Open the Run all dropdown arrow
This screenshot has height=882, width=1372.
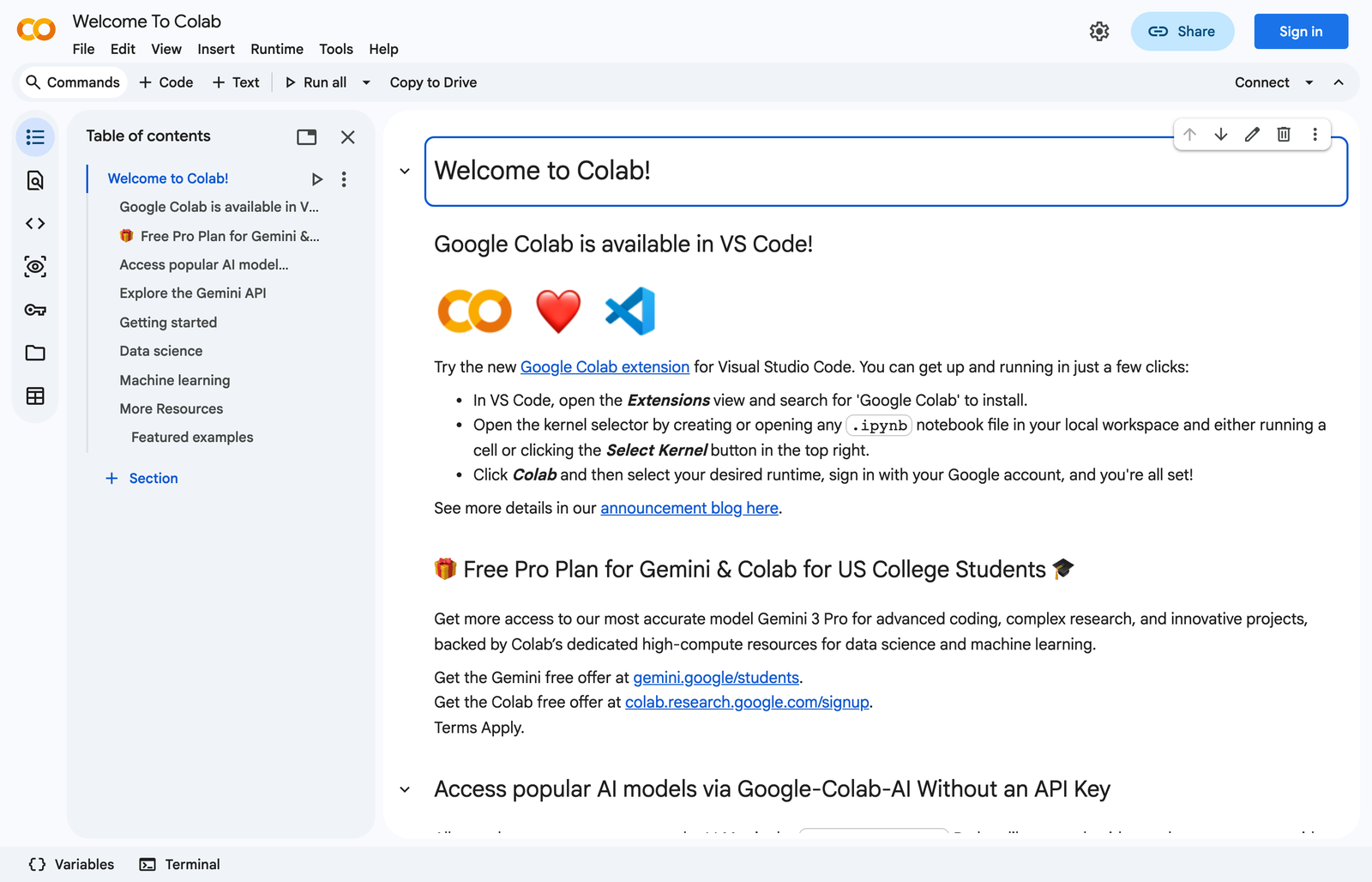click(x=366, y=82)
